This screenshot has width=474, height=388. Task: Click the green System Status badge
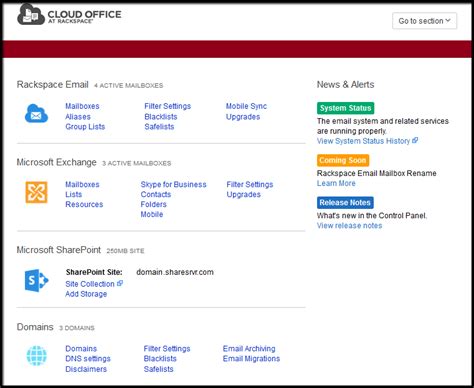pyautogui.click(x=345, y=108)
